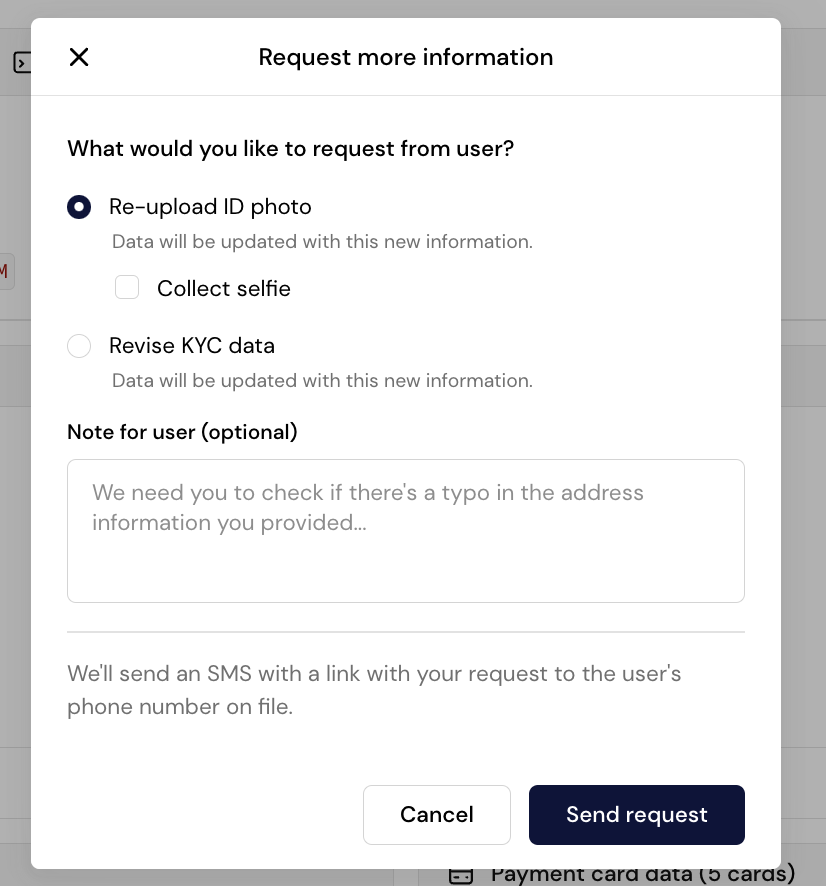Click the payment card icon near bottom

click(x=460, y=873)
